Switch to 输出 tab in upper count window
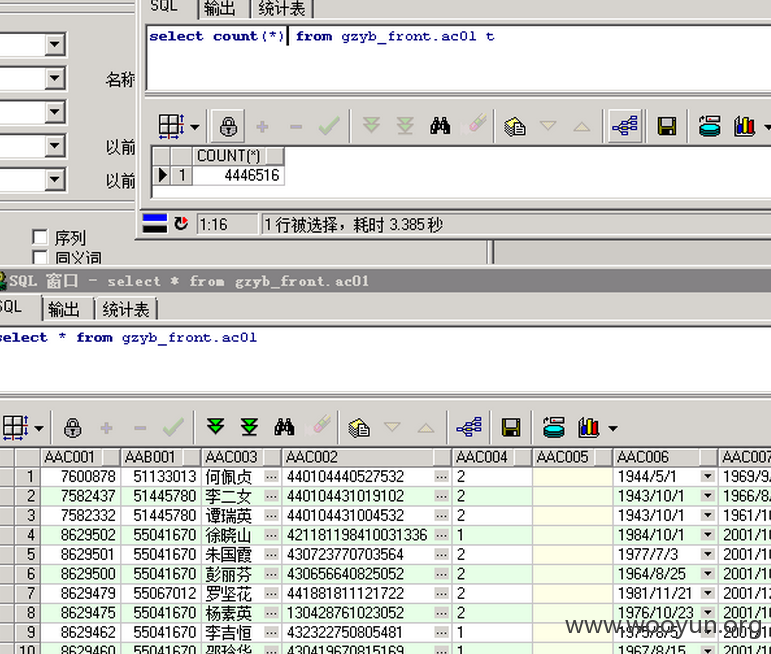The image size is (771, 654). 220,8
